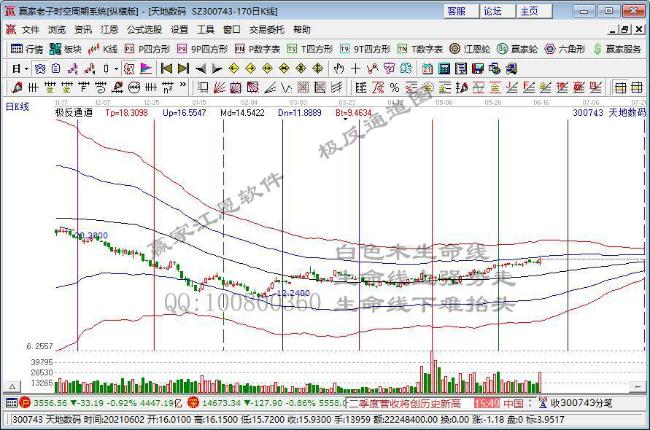
Task: Open the 江恩轮 Gann wheel
Action: click(470, 49)
